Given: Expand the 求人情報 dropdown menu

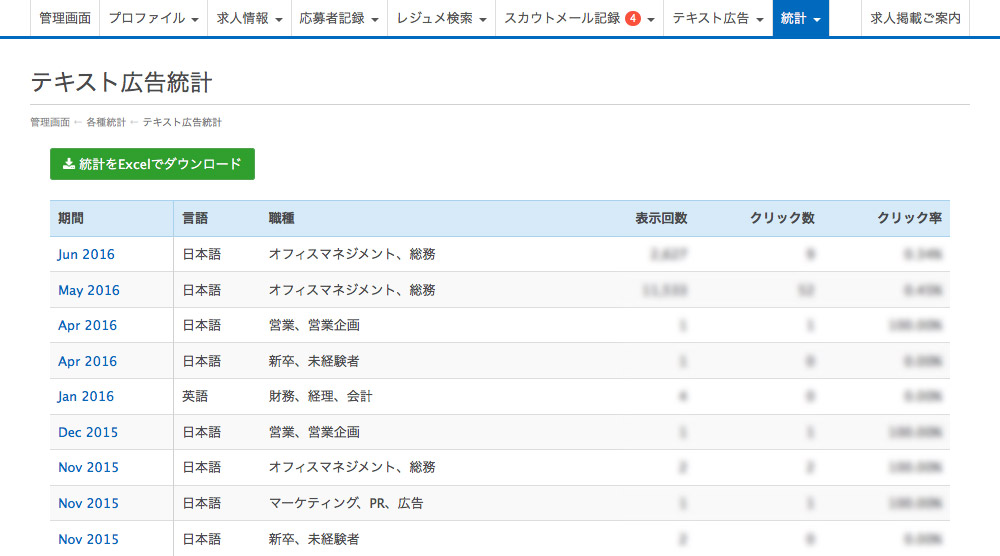Looking at the screenshot, I should point(249,18).
